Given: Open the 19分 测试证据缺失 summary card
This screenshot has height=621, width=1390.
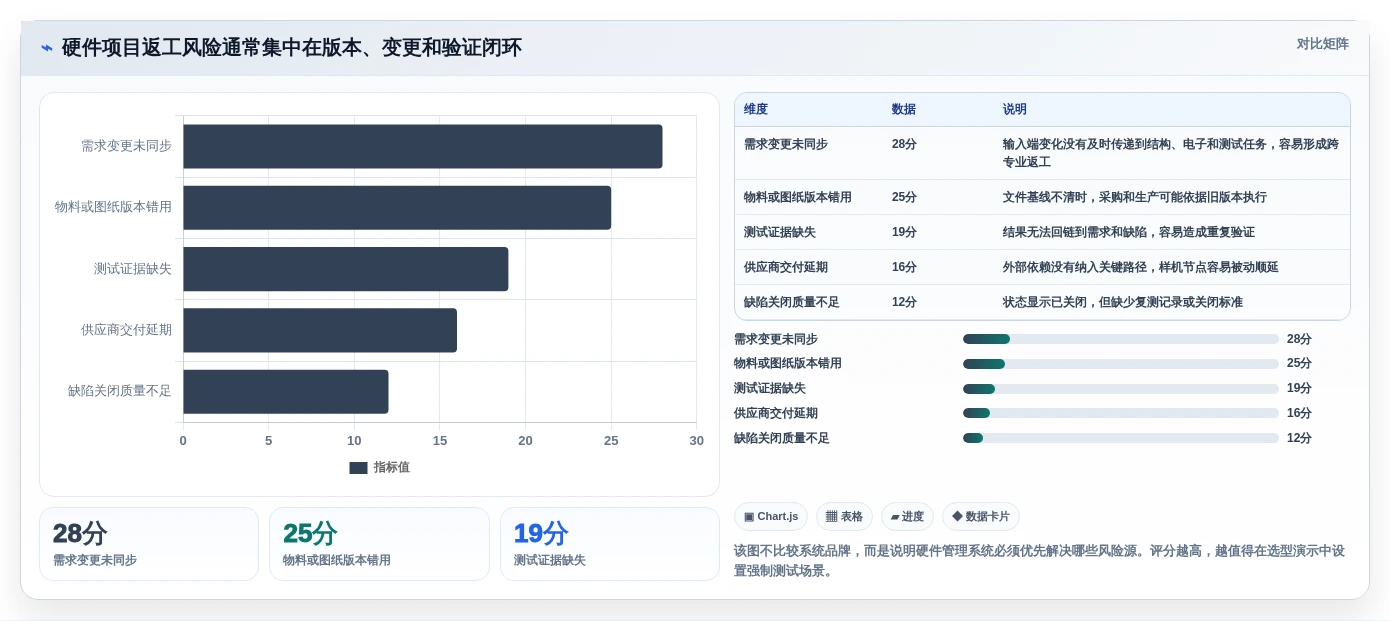Looking at the screenshot, I should 610,544.
